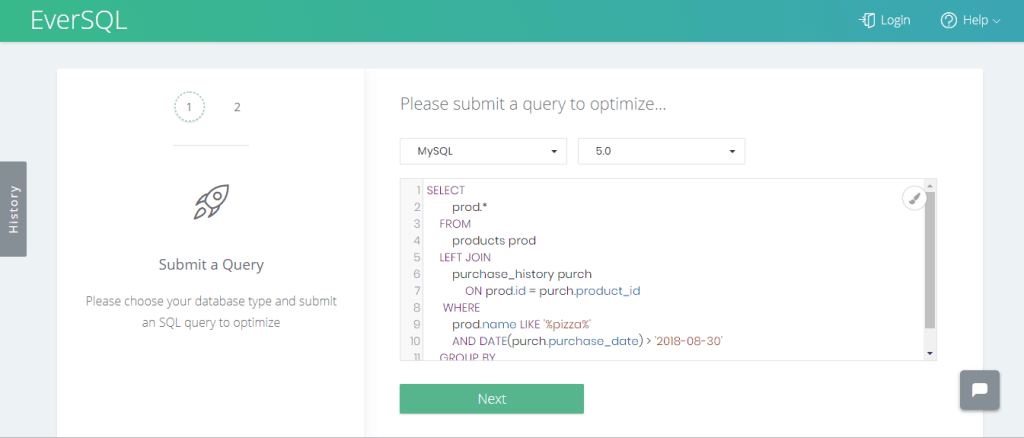Click the Help question mark icon

point(948,20)
